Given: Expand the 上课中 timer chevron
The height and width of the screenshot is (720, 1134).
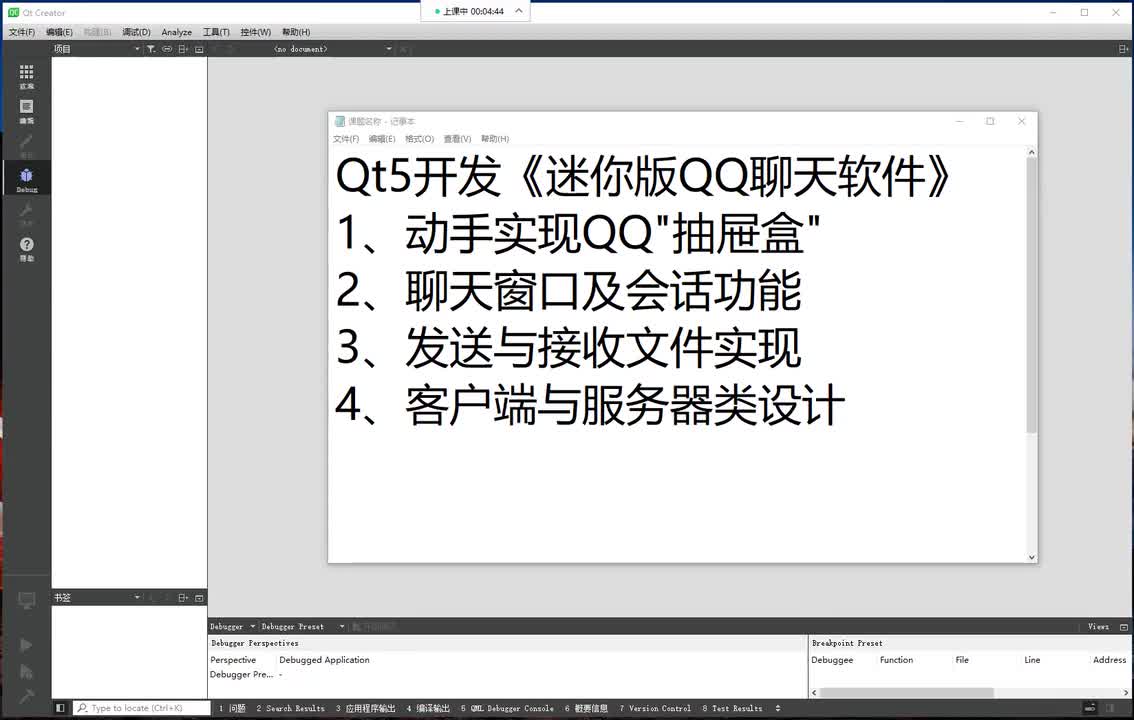Looking at the screenshot, I should [519, 11].
